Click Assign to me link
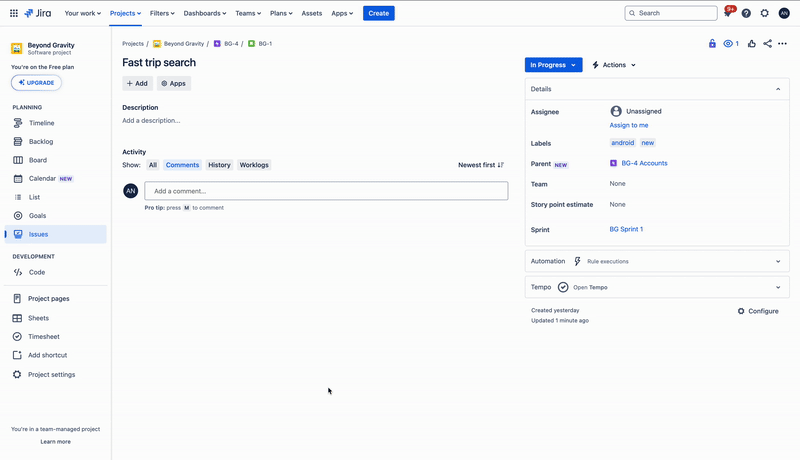The height and width of the screenshot is (460, 800). tap(629, 125)
